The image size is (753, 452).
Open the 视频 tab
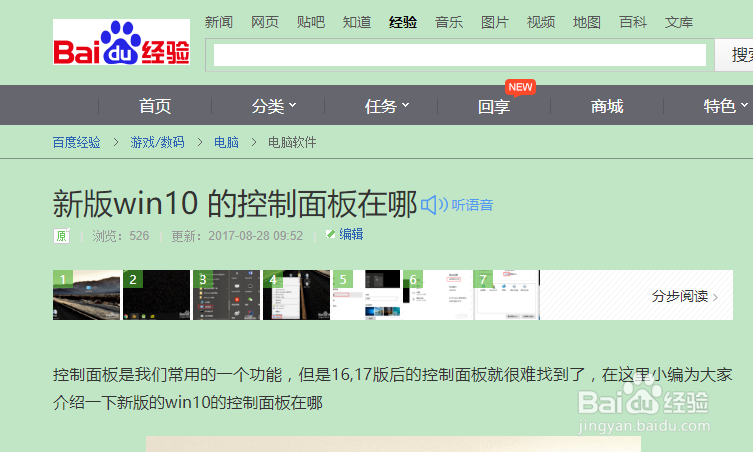click(x=541, y=22)
